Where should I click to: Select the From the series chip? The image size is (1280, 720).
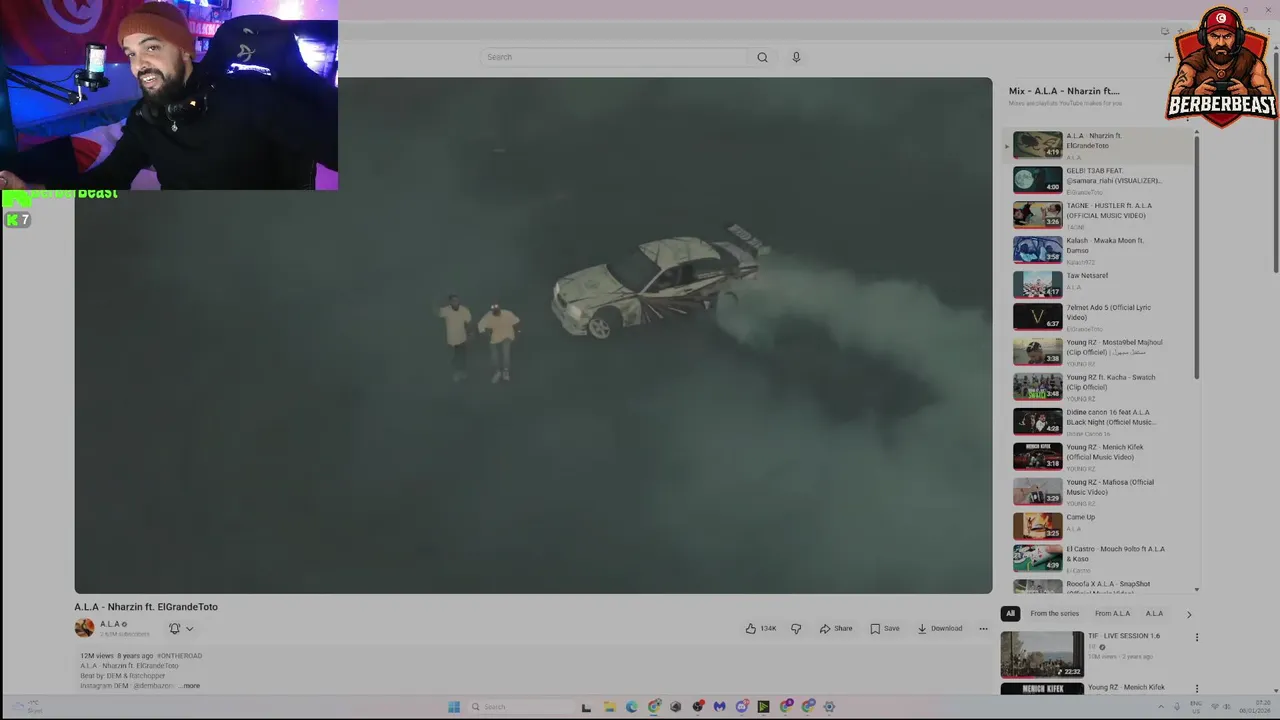[x=1054, y=613]
